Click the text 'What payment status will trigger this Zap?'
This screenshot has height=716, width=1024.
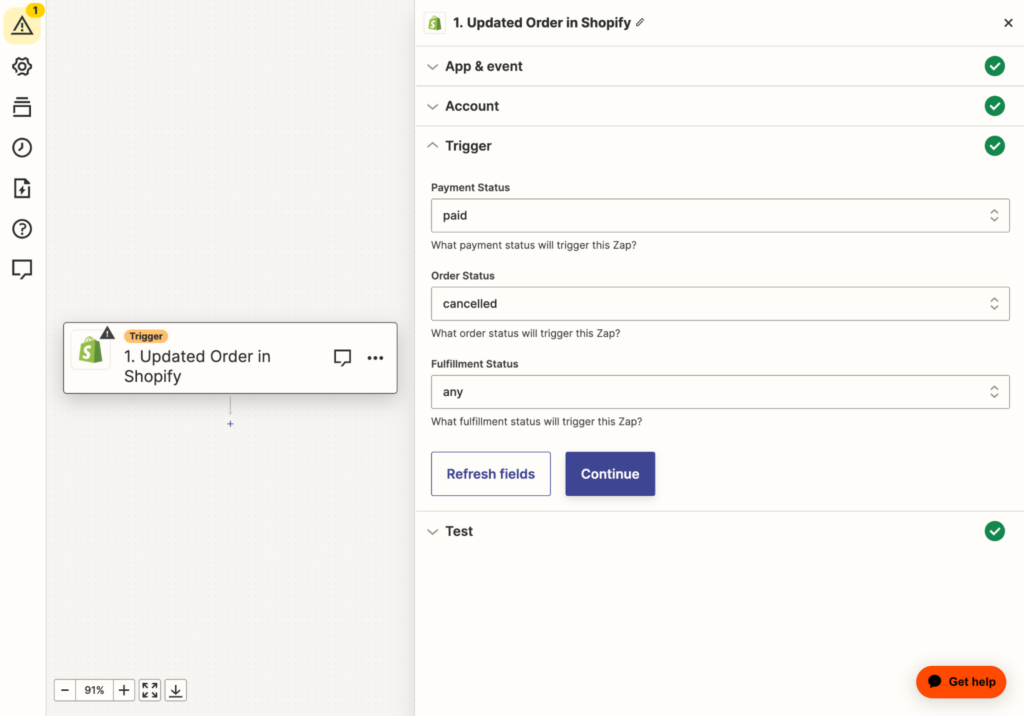(534, 245)
